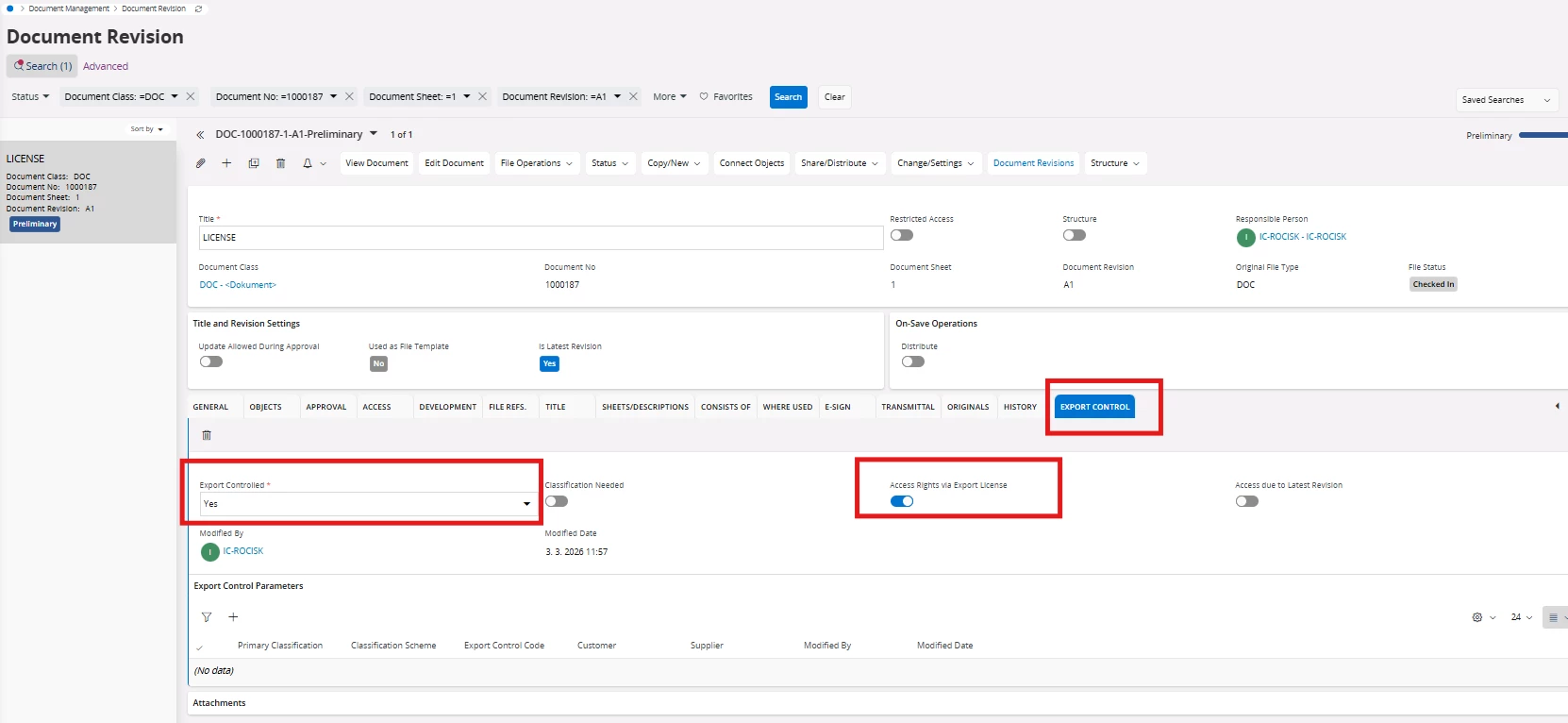1568x723 pixels.
Task: Click the collapse arrow at tab row end
Action: pyautogui.click(x=1557, y=406)
